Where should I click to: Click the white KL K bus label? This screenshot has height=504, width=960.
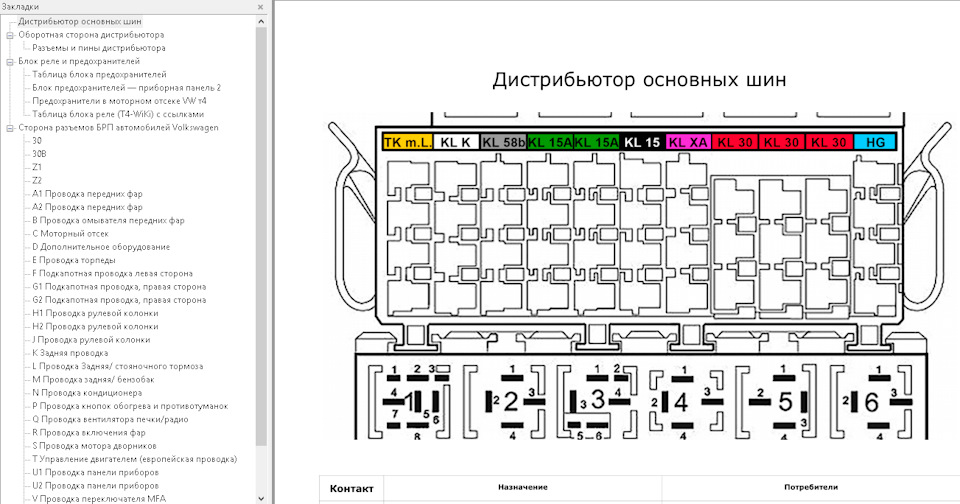[x=456, y=142]
